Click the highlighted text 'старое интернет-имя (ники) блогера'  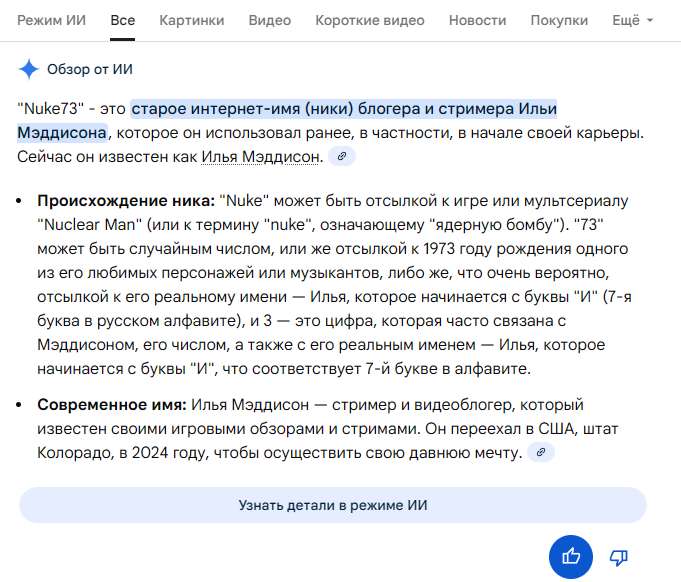(x=276, y=109)
